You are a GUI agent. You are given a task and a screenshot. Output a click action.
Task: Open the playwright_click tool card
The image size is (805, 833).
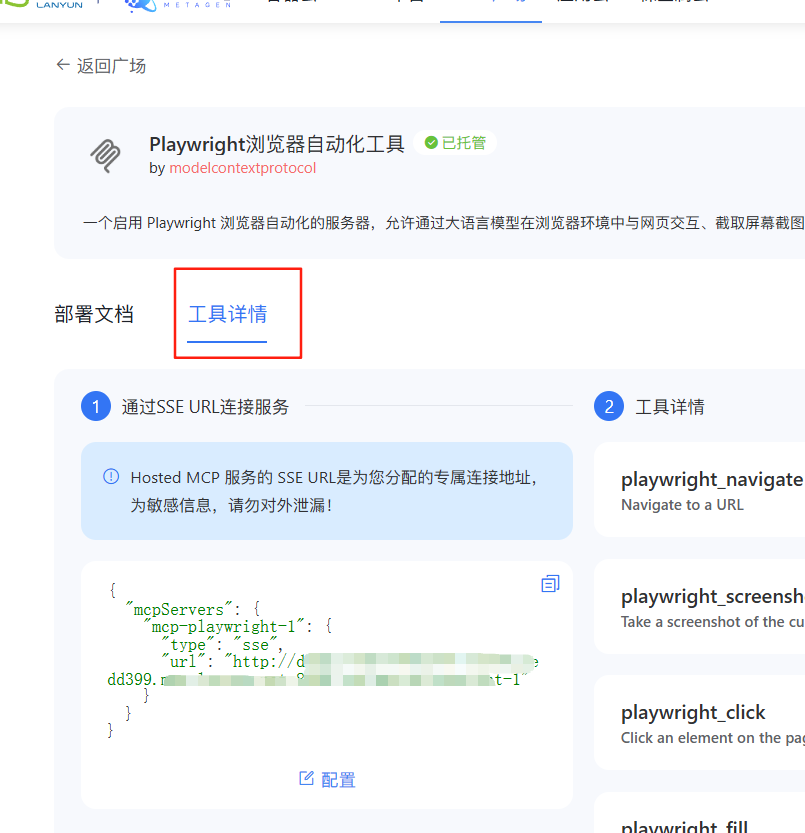(699, 722)
